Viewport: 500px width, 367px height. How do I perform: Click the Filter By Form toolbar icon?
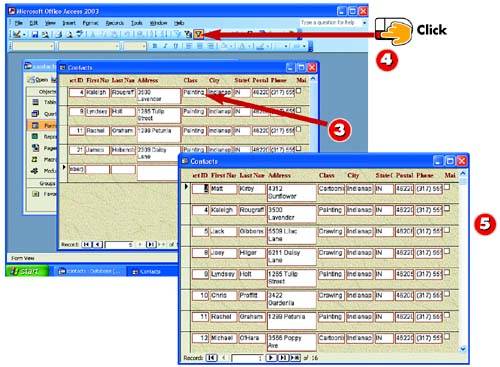[x=189, y=34]
